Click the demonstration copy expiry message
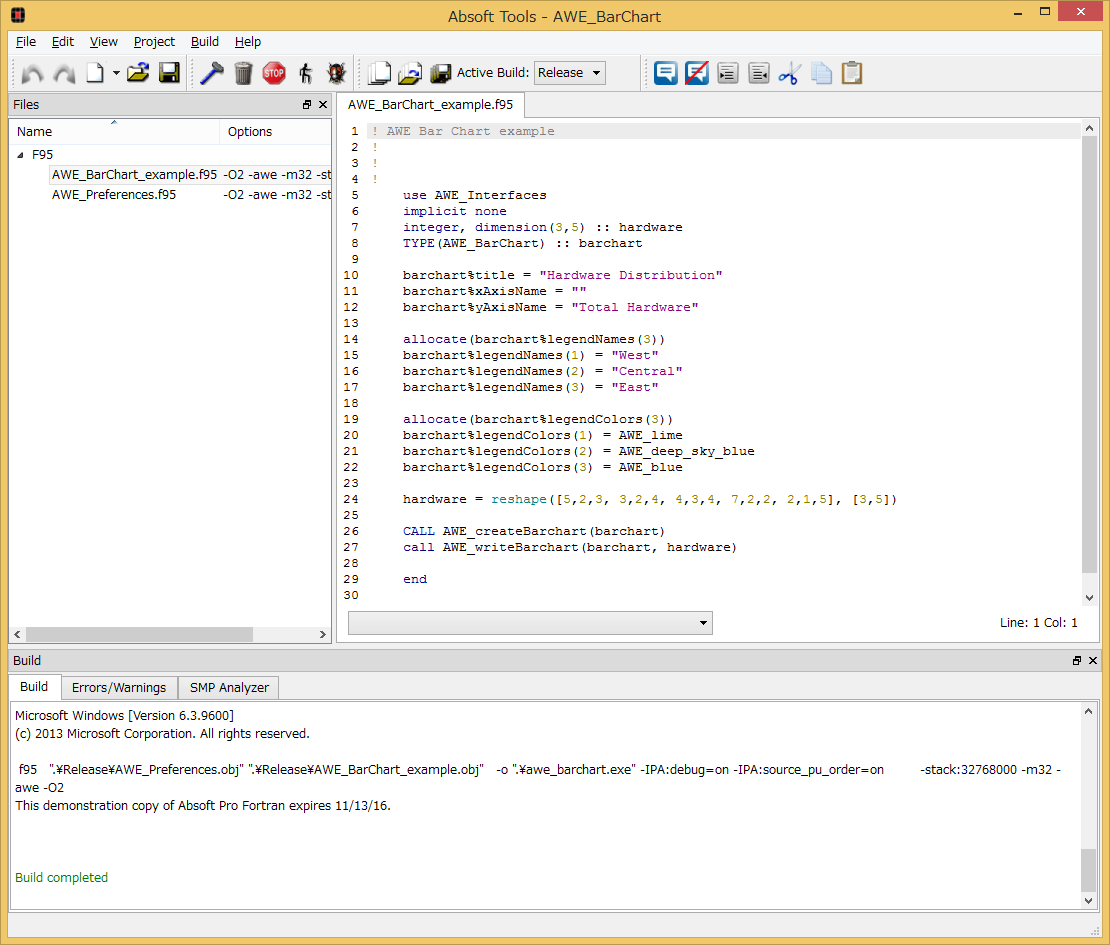1110x945 pixels. pos(202,806)
